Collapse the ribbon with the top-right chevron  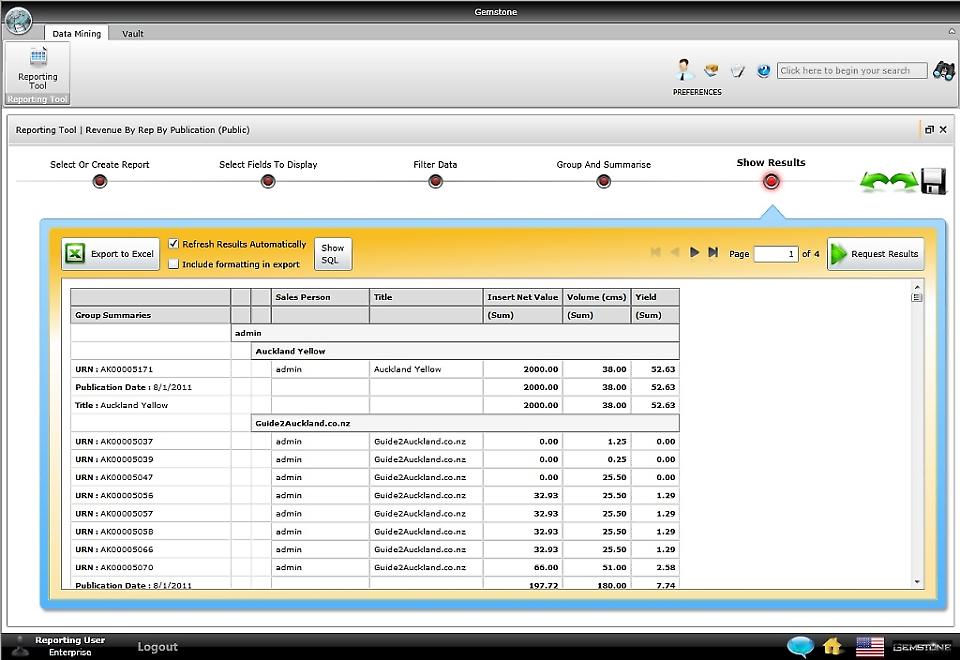pyautogui.click(x=952, y=32)
